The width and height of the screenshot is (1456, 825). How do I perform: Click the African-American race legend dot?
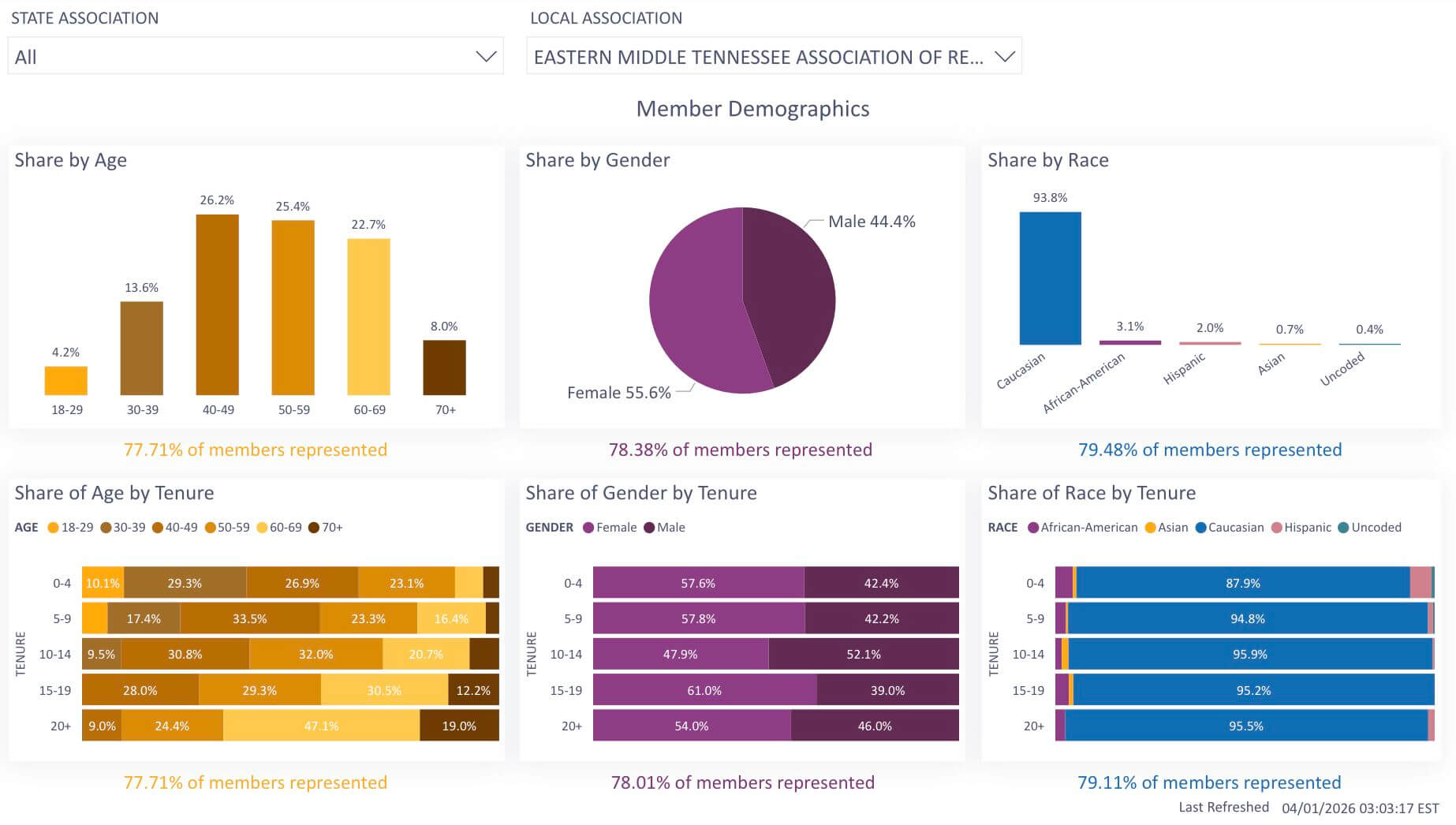[x=1033, y=528]
